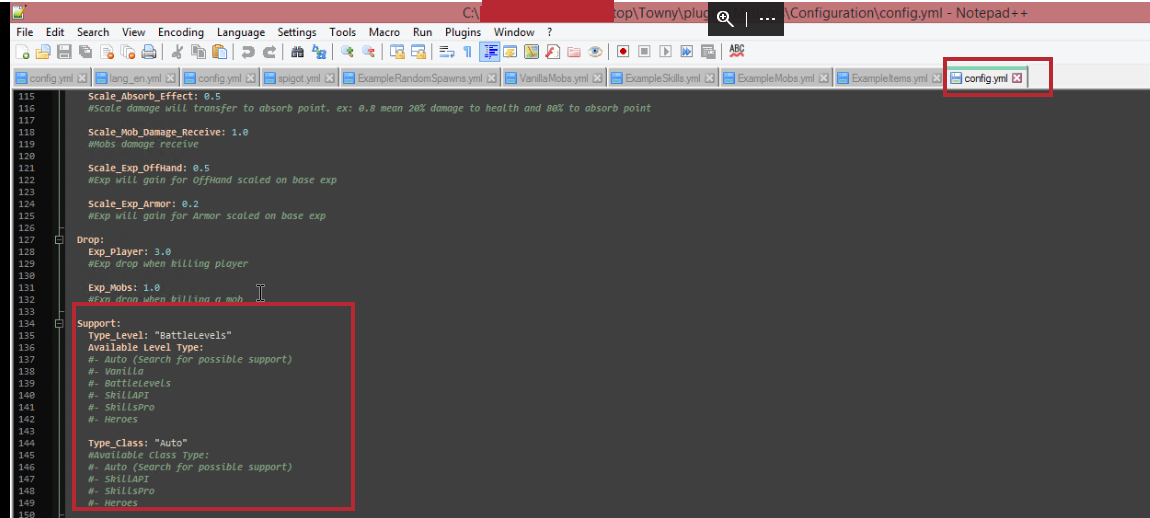Open the ellipsis more options overlay
The image size is (1150, 518).
pyautogui.click(x=766, y=20)
